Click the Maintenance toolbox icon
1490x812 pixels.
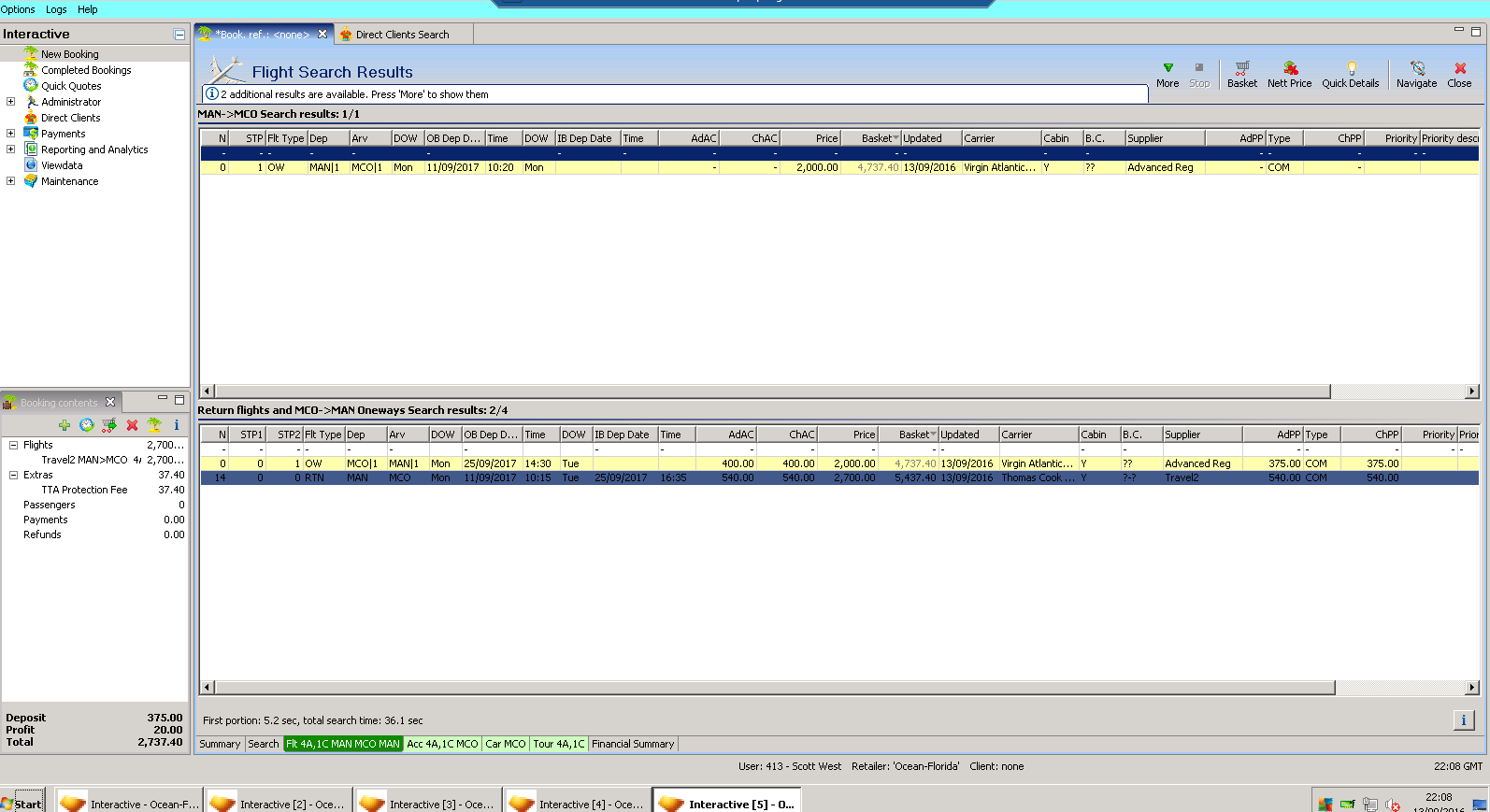click(x=31, y=181)
